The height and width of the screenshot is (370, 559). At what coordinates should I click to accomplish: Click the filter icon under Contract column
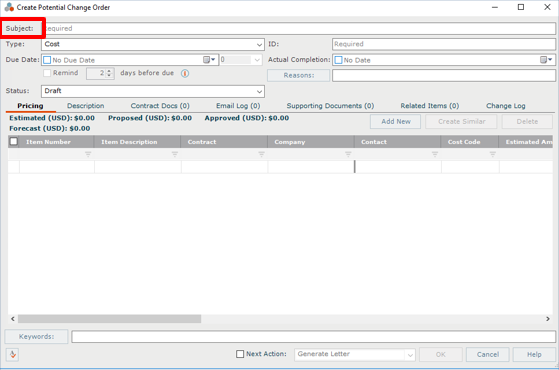coord(261,154)
